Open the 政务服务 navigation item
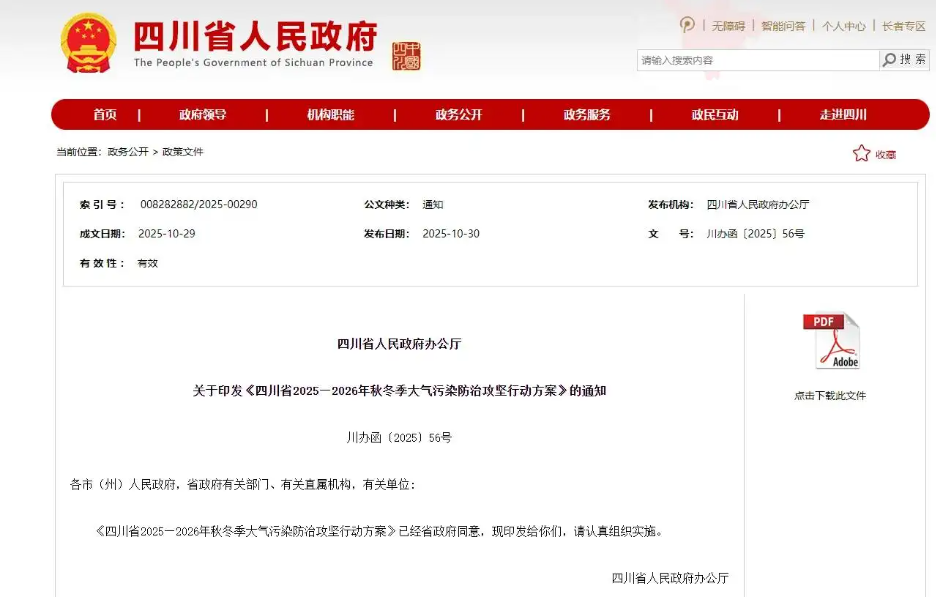Viewport: 936px width, 611px height. (x=587, y=115)
